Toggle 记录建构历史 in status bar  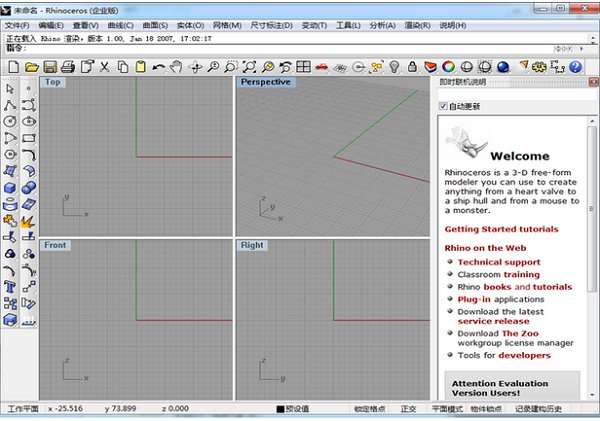tap(538, 409)
